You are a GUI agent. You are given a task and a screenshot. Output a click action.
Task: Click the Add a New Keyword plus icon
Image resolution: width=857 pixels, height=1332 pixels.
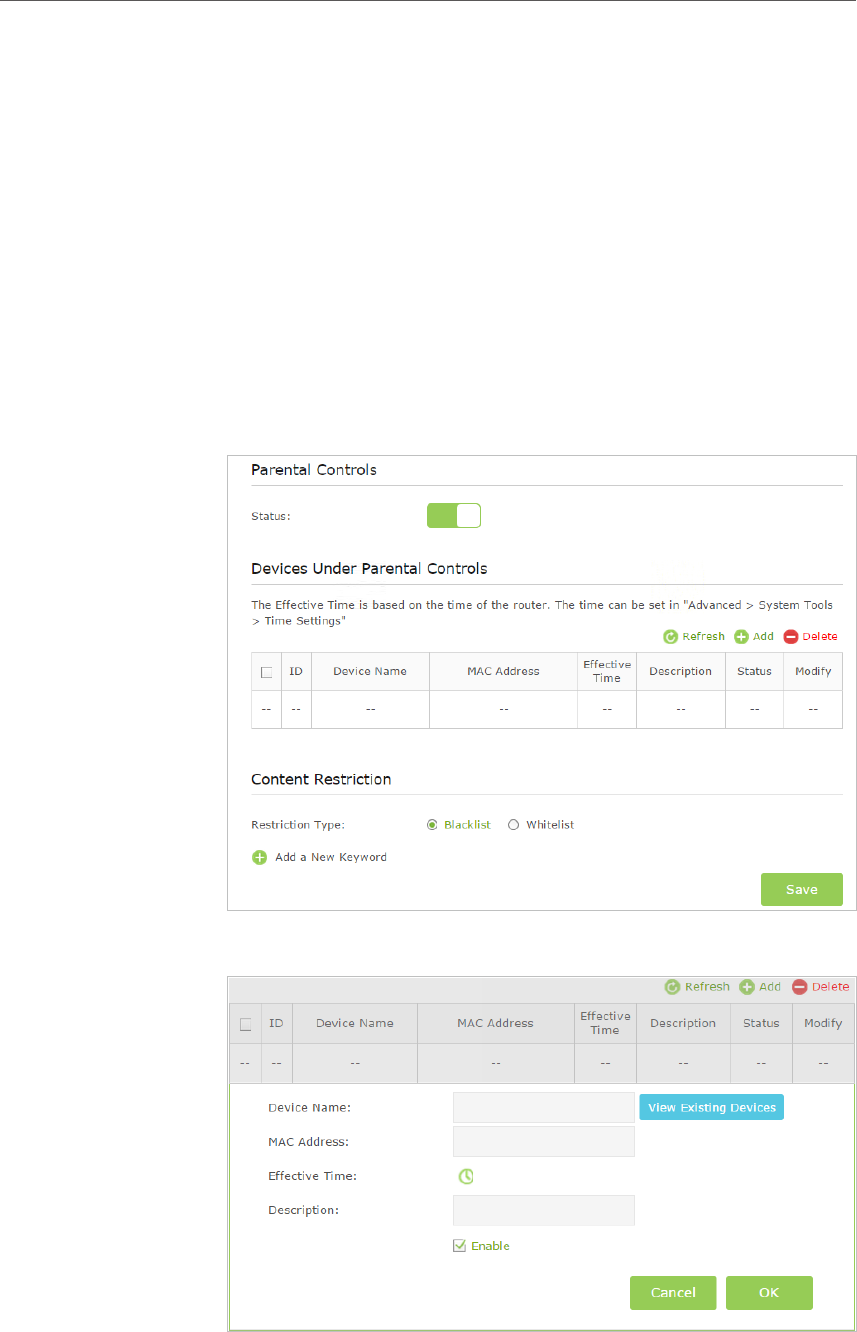[260, 857]
